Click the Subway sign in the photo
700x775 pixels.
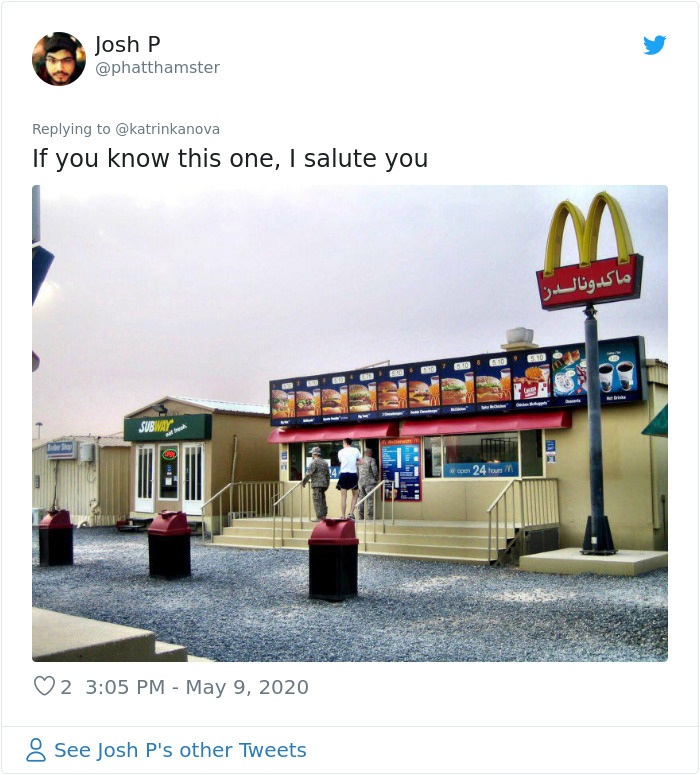(x=167, y=428)
